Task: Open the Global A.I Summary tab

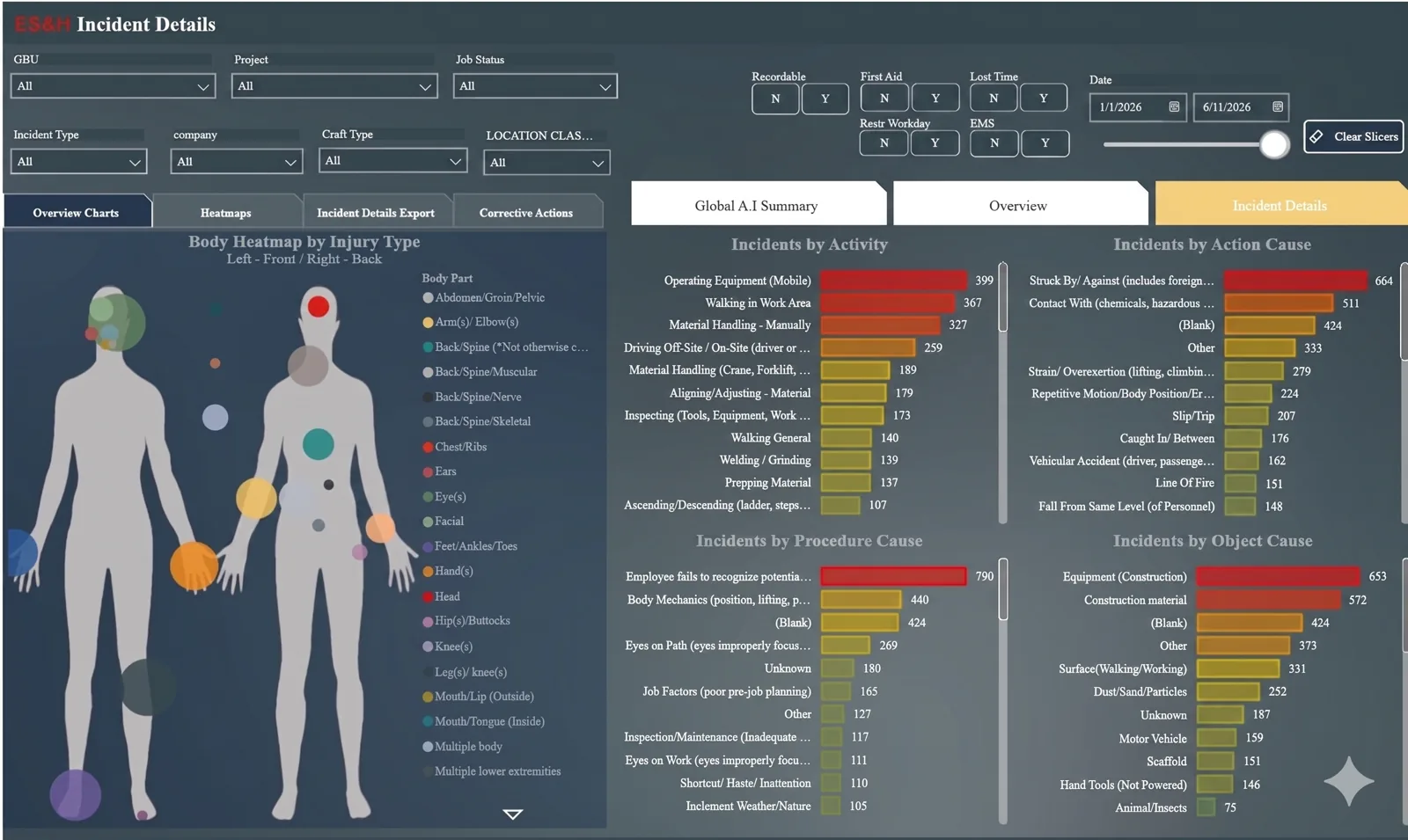Action: point(757,205)
